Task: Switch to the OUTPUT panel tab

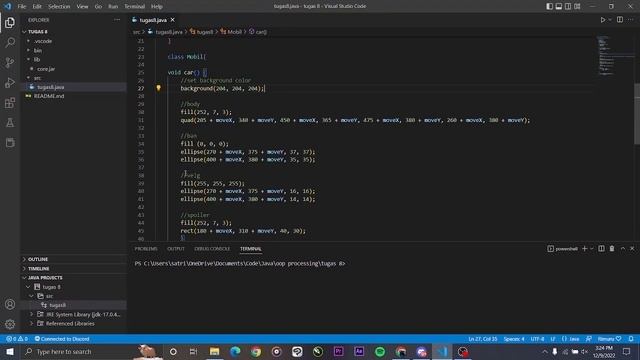Action: (x=176, y=249)
